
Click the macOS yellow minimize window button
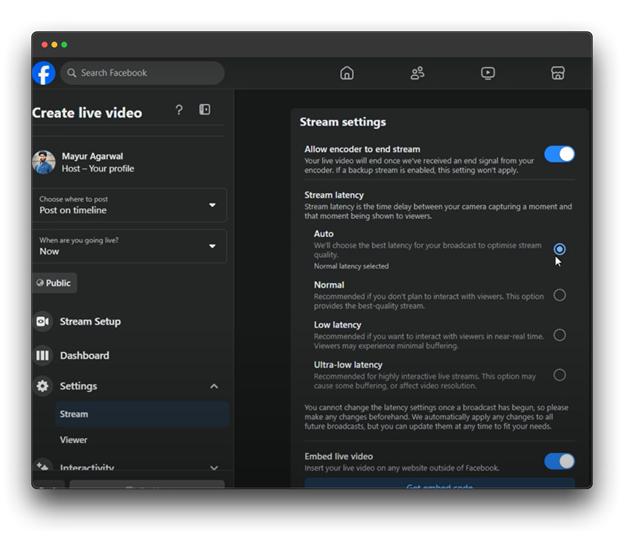click(55, 45)
